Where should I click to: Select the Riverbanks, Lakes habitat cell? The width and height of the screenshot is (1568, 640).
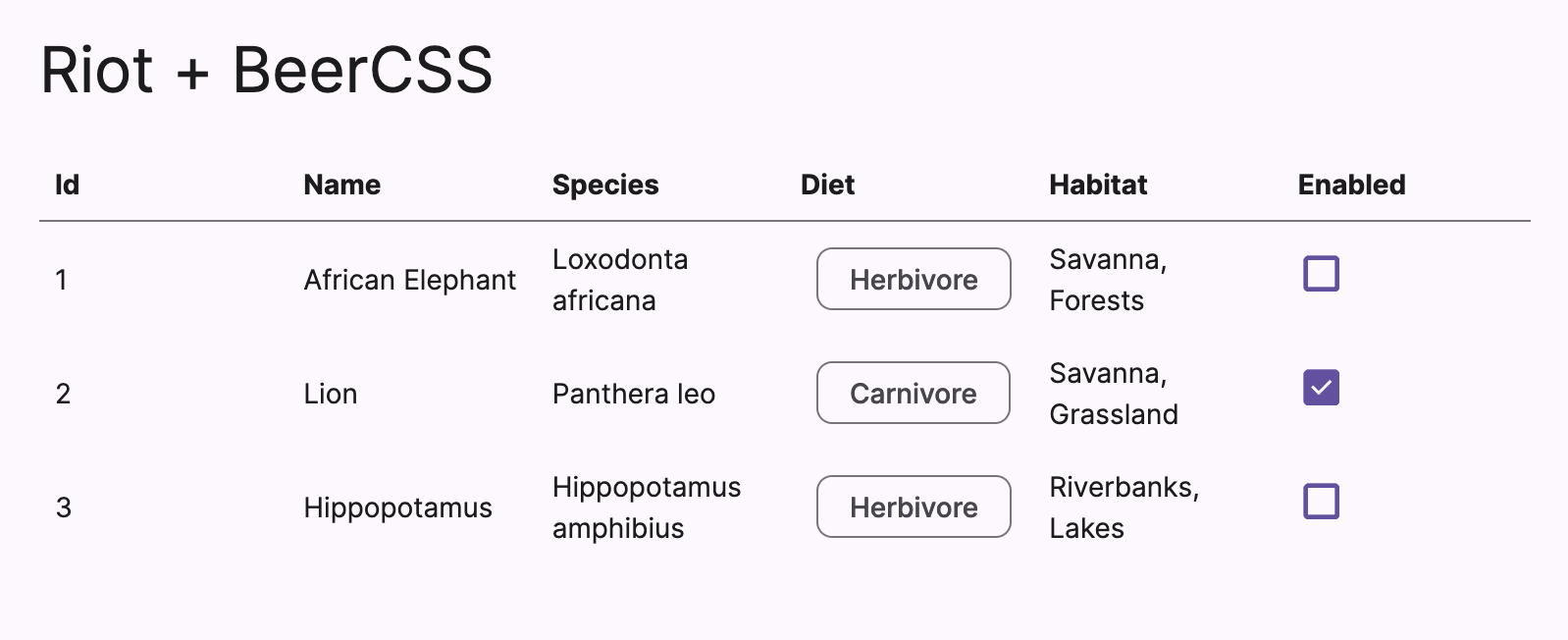[x=1123, y=507]
